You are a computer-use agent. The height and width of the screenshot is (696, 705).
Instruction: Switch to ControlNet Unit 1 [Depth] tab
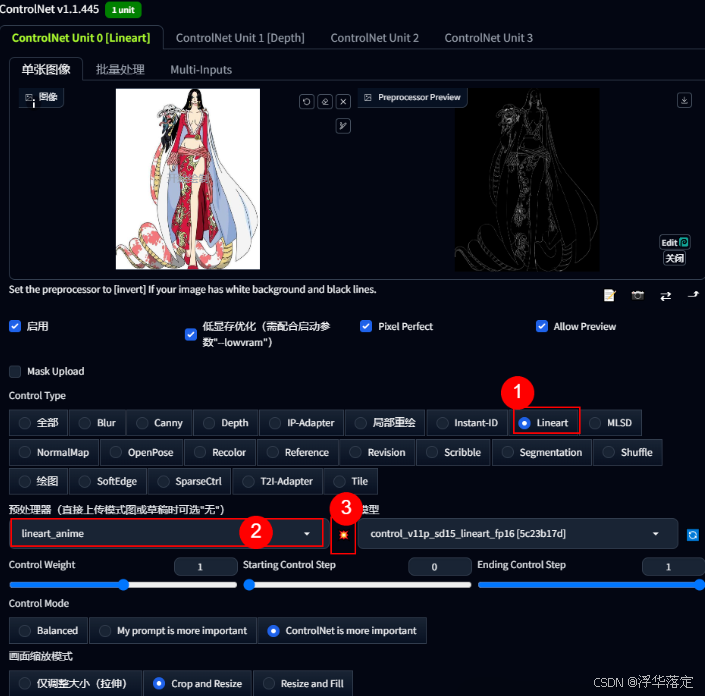click(x=240, y=38)
